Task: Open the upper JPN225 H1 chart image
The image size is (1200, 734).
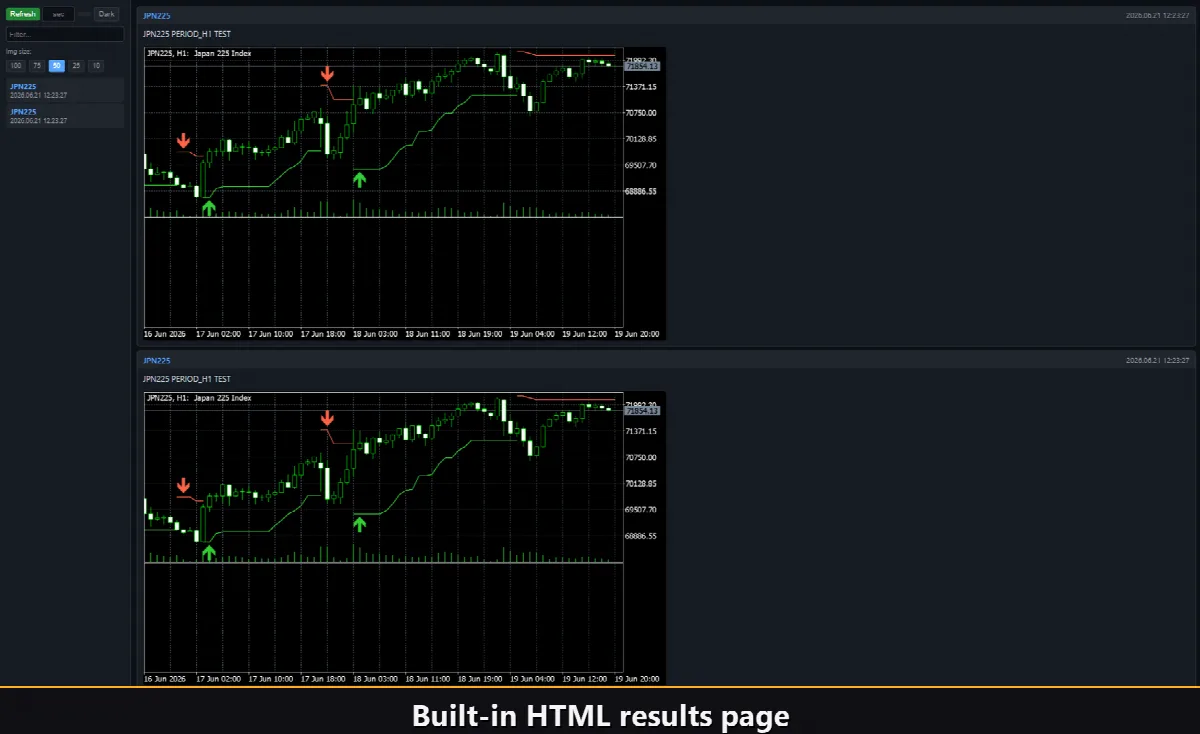Action: 405,193
